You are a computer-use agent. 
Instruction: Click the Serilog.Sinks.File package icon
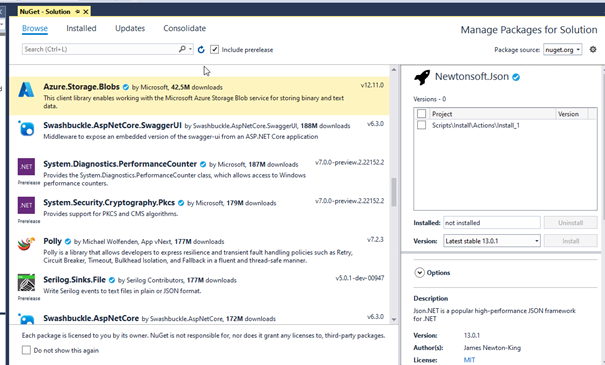(26, 282)
